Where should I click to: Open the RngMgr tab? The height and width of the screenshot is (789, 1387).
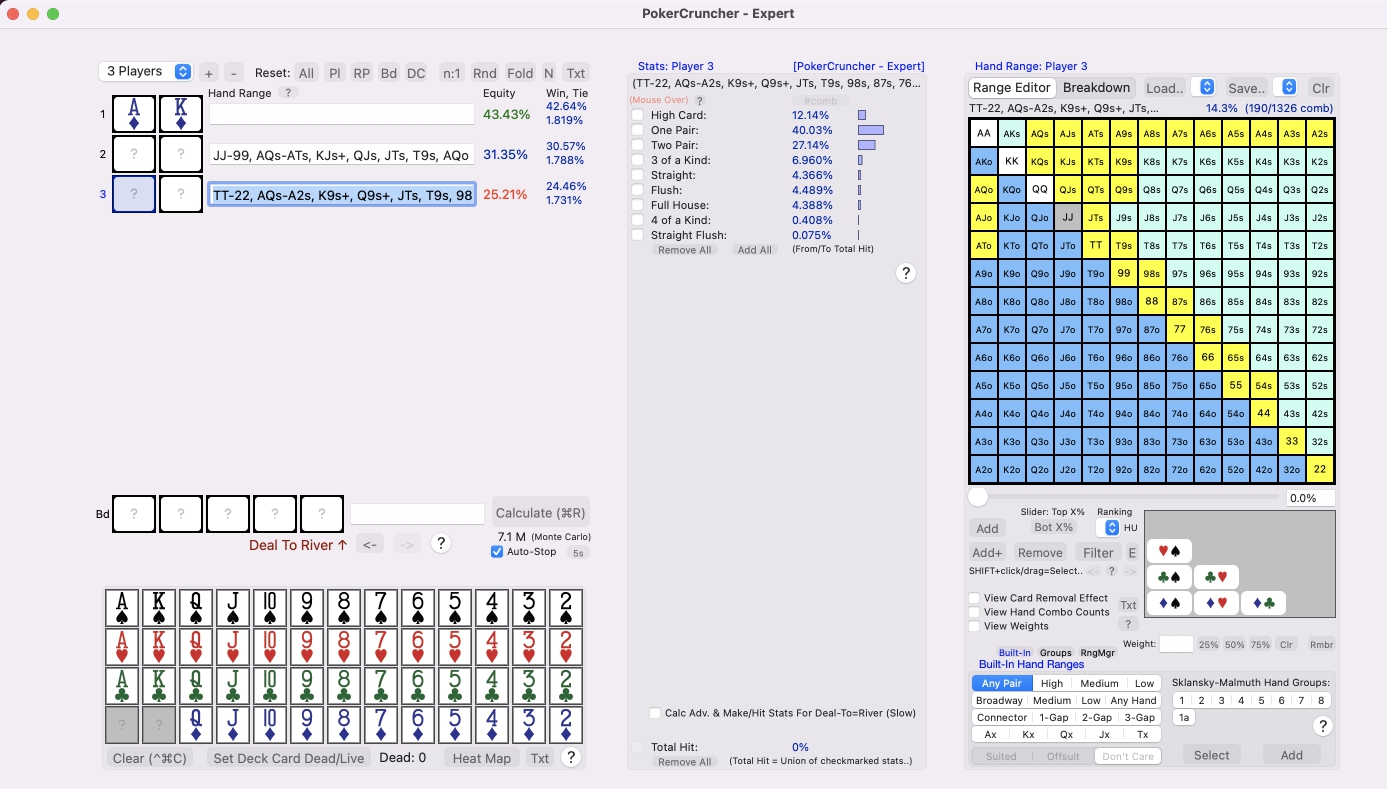click(1098, 653)
